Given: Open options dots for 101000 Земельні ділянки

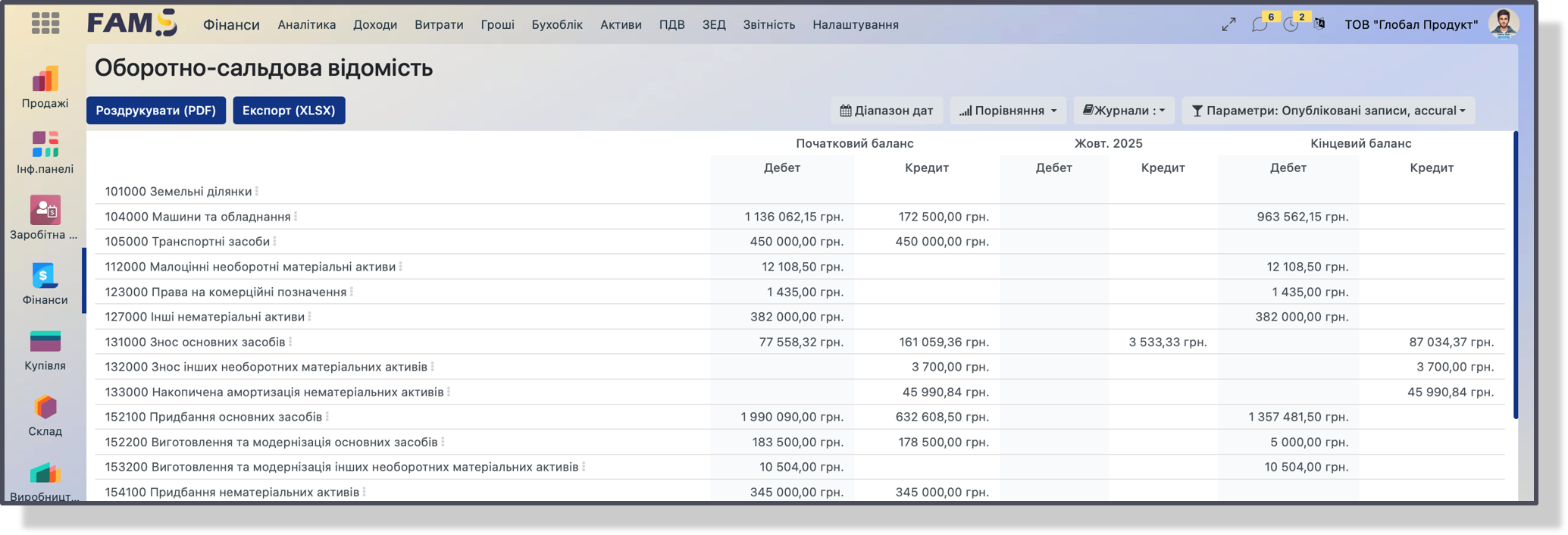Looking at the screenshot, I should pos(257,192).
